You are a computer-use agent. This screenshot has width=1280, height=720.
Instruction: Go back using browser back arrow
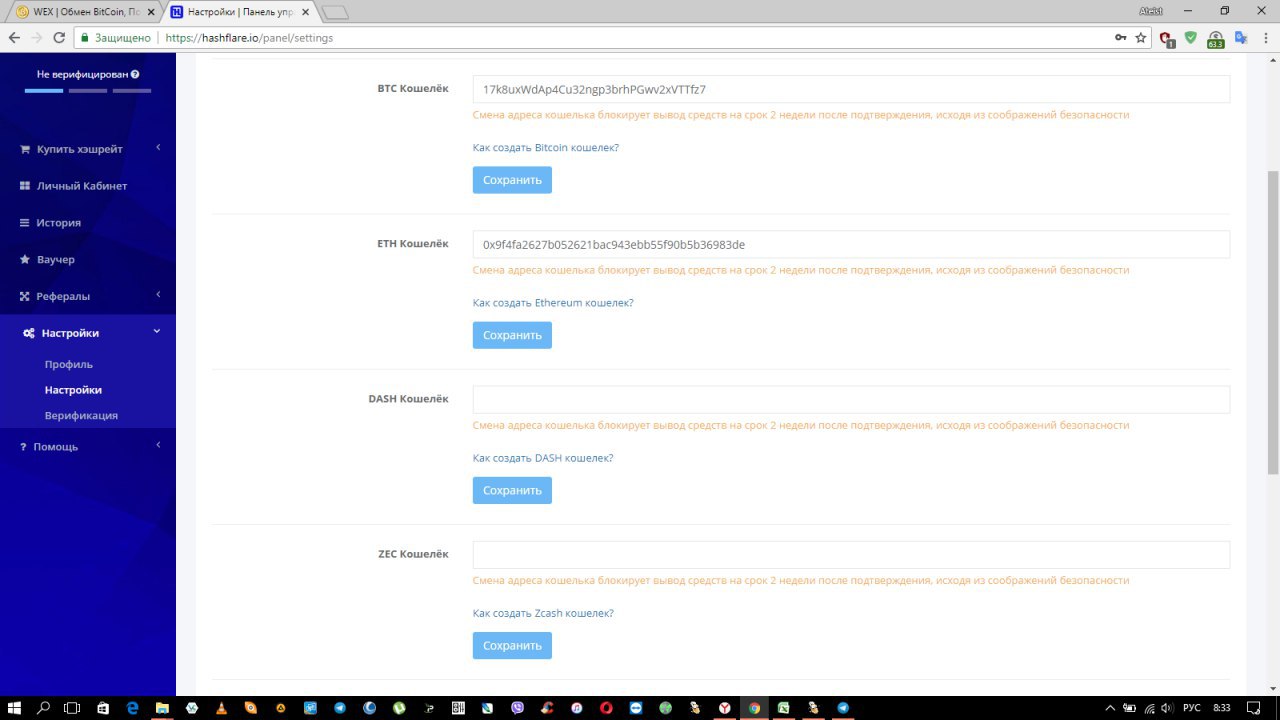tap(13, 37)
